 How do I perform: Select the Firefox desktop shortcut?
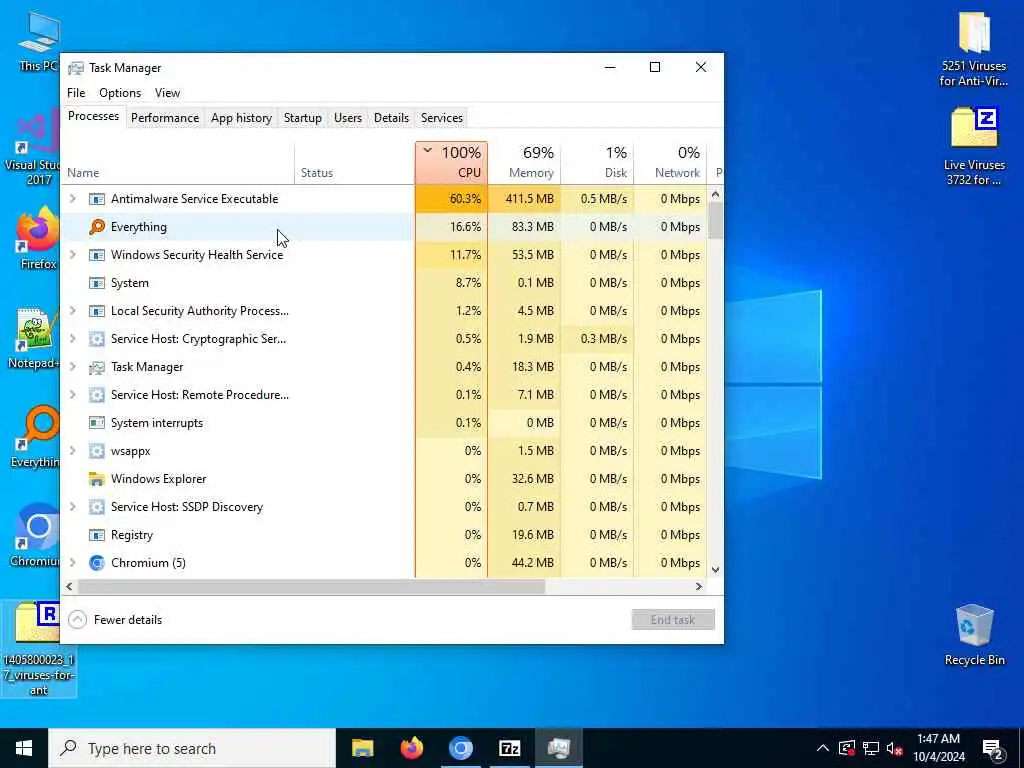tap(38, 238)
